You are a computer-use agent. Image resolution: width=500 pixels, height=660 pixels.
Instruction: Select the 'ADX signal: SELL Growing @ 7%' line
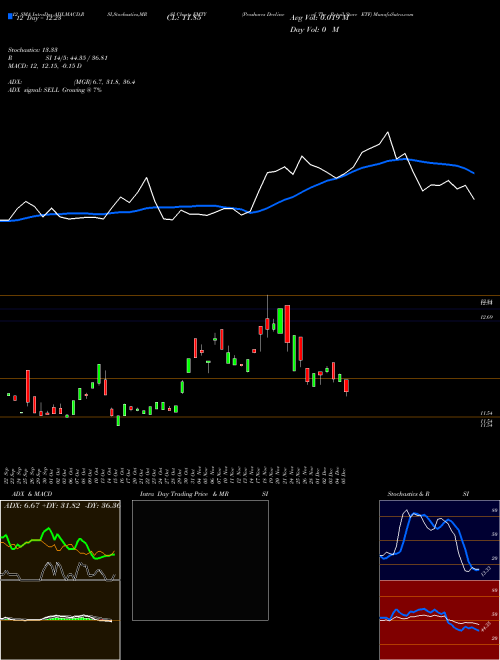(x=55, y=90)
